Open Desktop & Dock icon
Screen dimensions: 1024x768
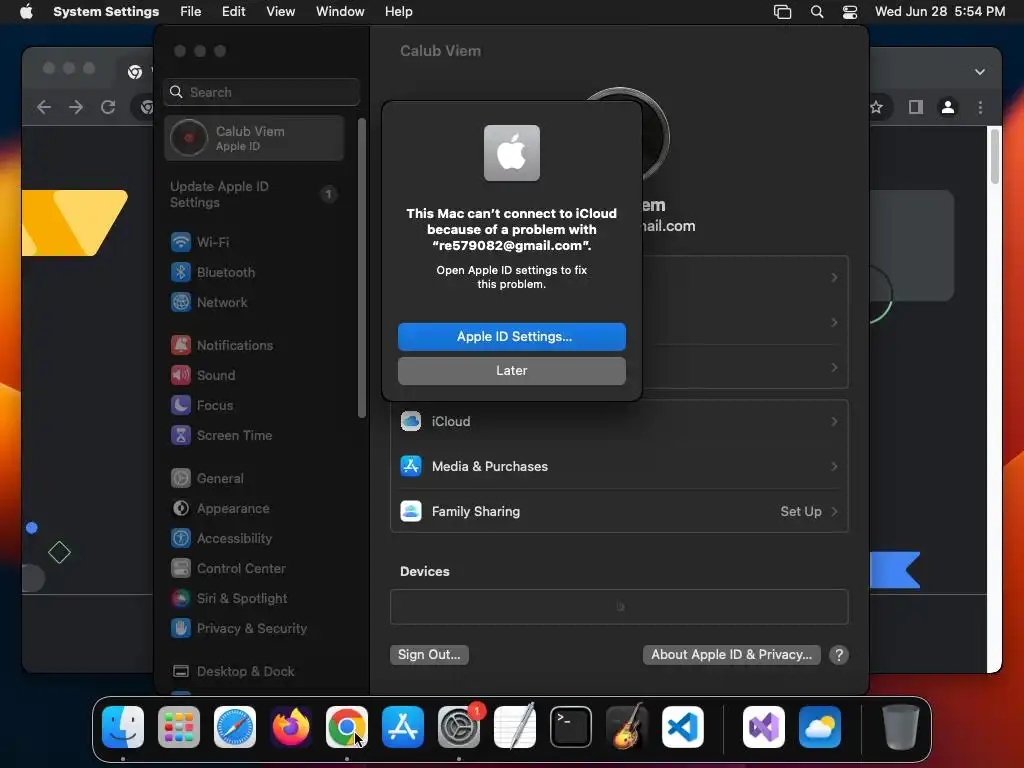point(181,672)
